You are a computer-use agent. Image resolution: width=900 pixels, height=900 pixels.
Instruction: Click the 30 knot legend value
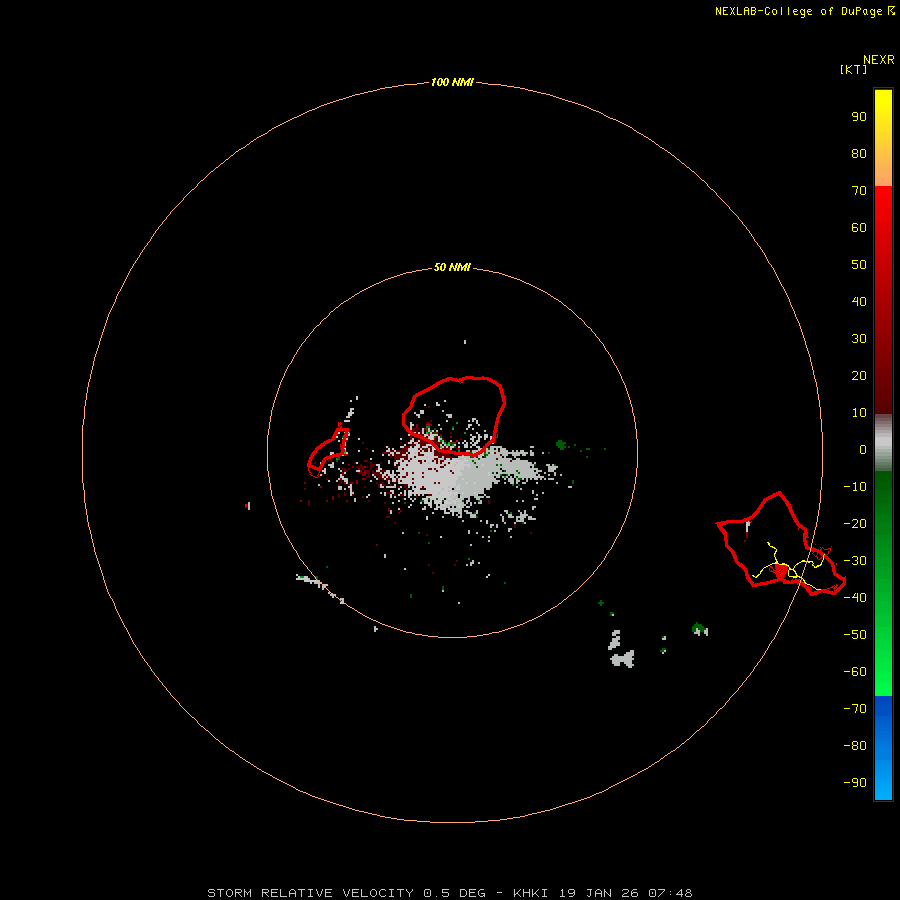859,339
